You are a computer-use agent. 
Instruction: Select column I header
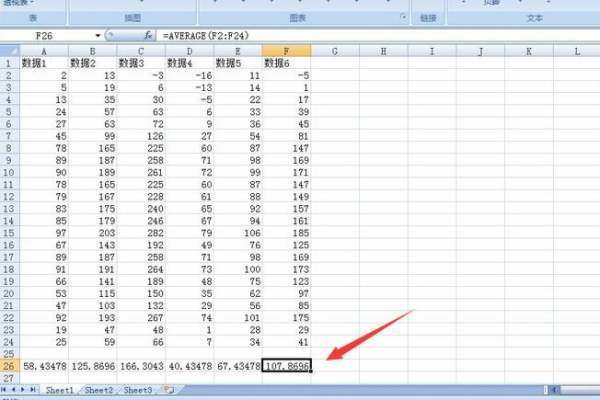[432, 51]
